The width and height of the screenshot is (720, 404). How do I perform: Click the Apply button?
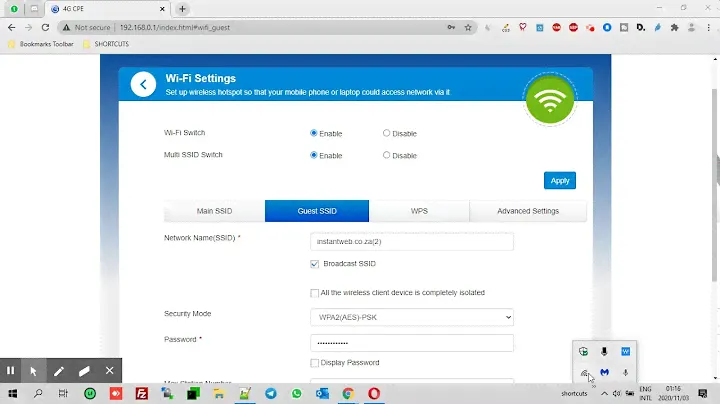(560, 181)
